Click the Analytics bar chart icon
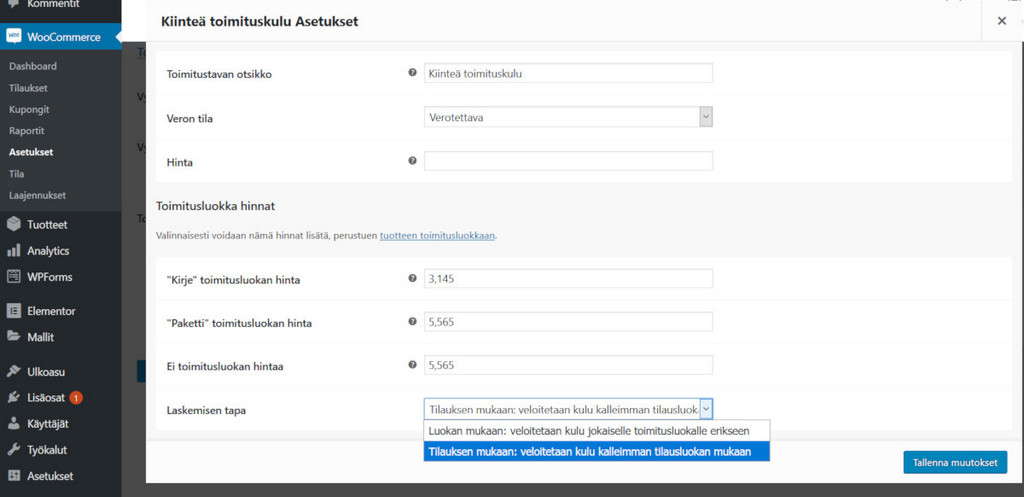This screenshot has height=497, width=1024. [14, 251]
